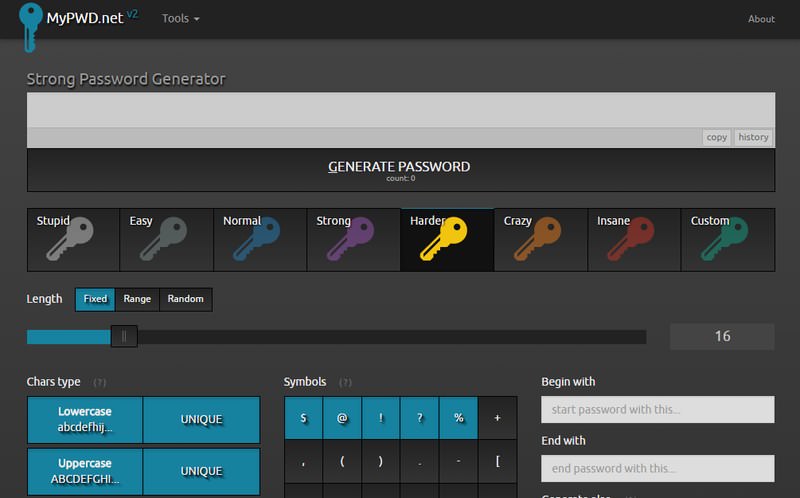Select the Normal blue key preset
Viewport: 800px width, 498px height.
coord(260,240)
